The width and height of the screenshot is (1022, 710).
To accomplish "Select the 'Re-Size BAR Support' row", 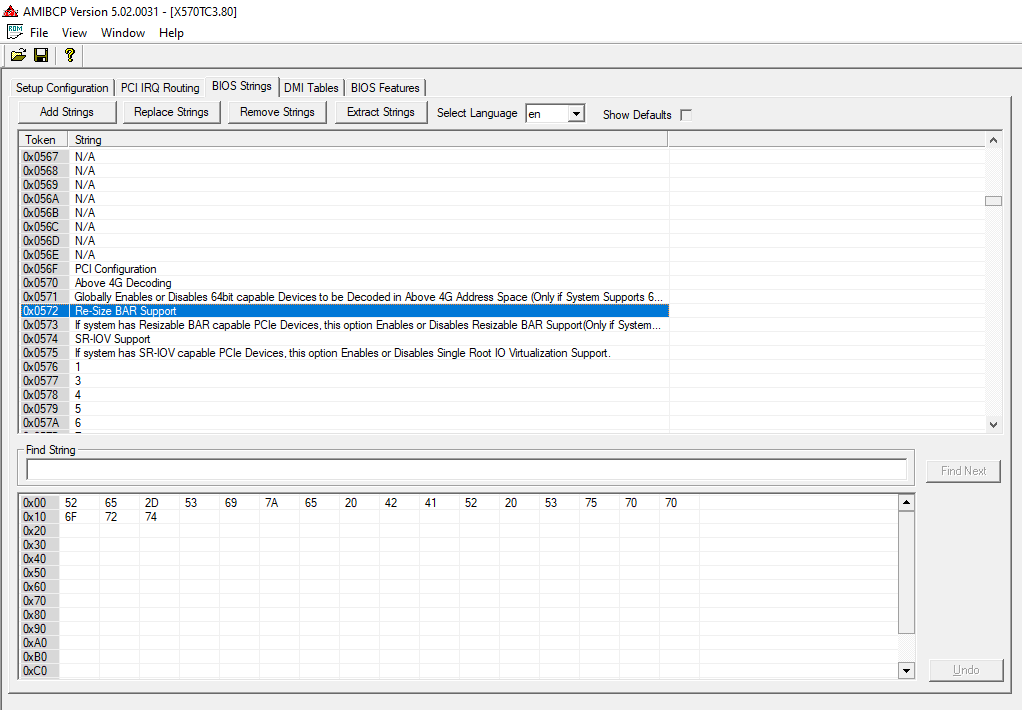I will click(x=345, y=311).
